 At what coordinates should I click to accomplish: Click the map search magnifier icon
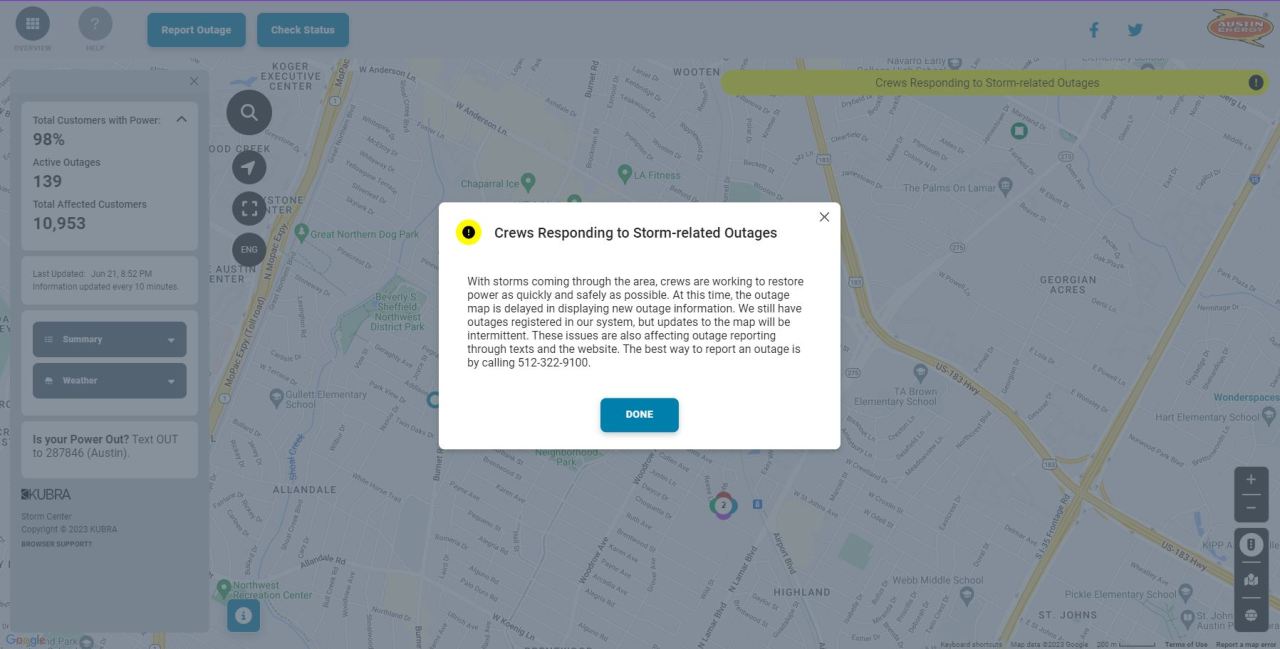click(249, 112)
